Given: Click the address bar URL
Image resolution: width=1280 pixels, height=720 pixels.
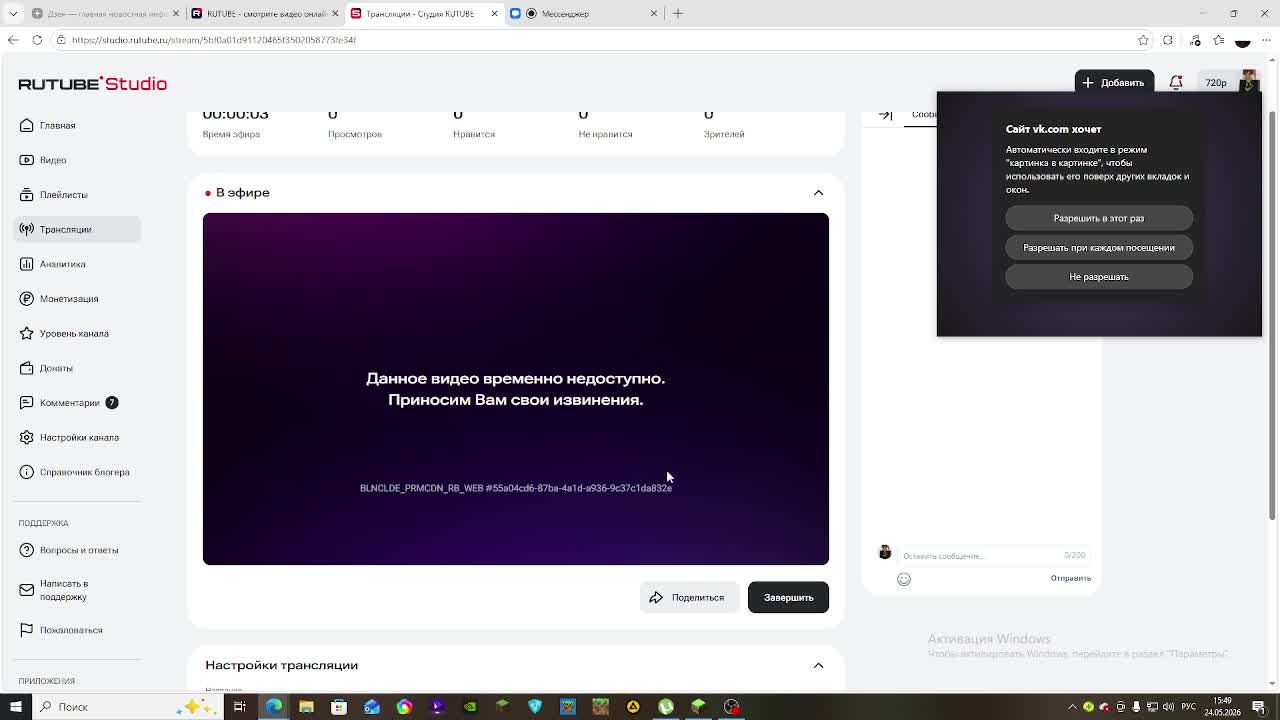Looking at the screenshot, I should [x=214, y=40].
